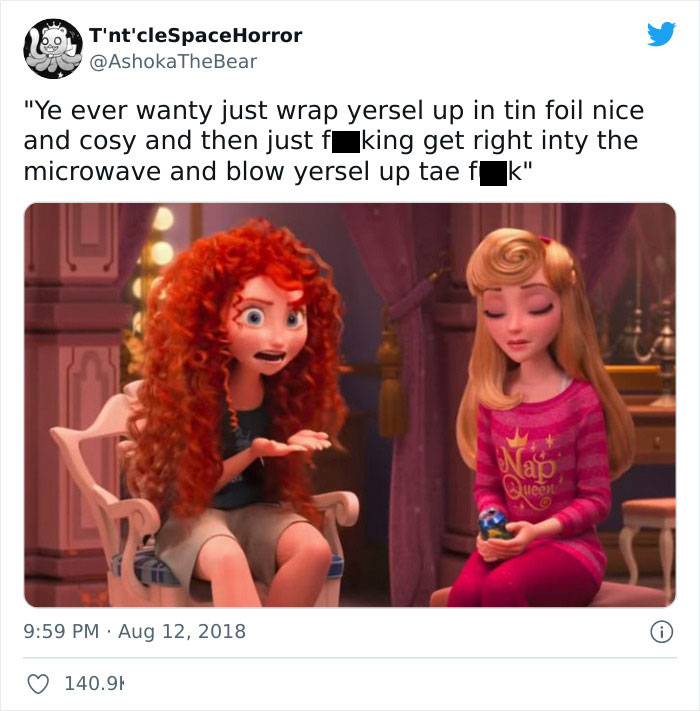Visit the @AshokaTheBear handle
This screenshot has height=711, width=700.
click(173, 62)
